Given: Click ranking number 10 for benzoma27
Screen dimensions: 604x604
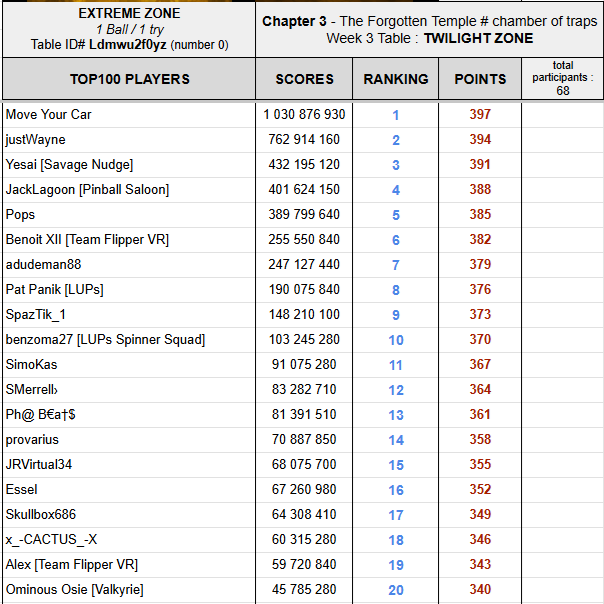Looking at the screenshot, I should (x=396, y=340).
